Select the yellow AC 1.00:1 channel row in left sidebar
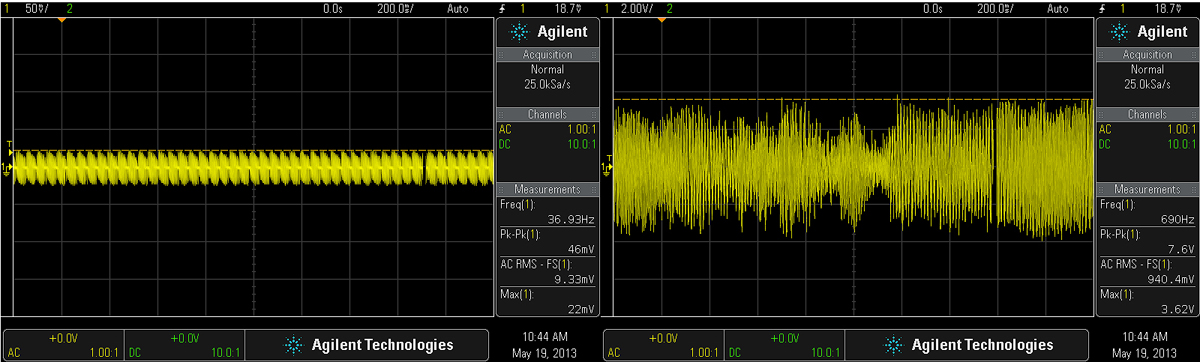The width and height of the screenshot is (1200, 362). point(547,129)
